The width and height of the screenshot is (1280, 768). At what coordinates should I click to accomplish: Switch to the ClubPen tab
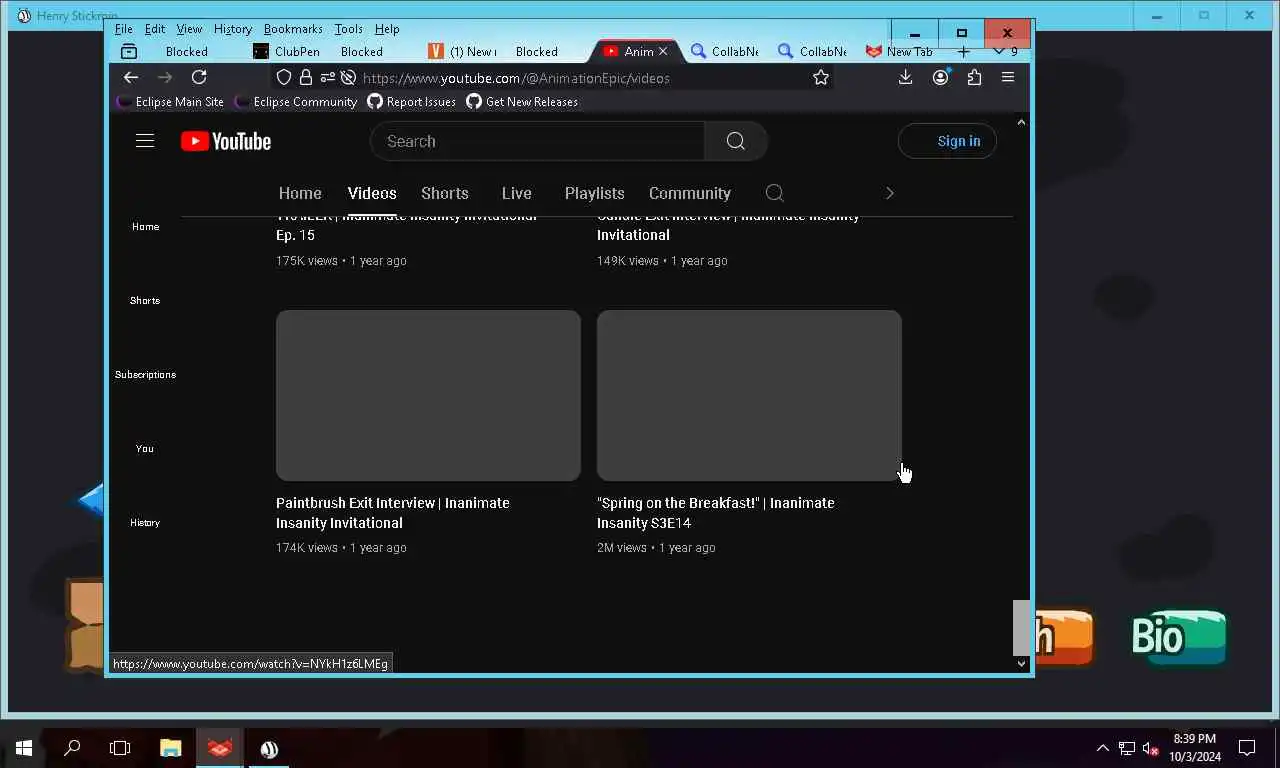(x=287, y=51)
